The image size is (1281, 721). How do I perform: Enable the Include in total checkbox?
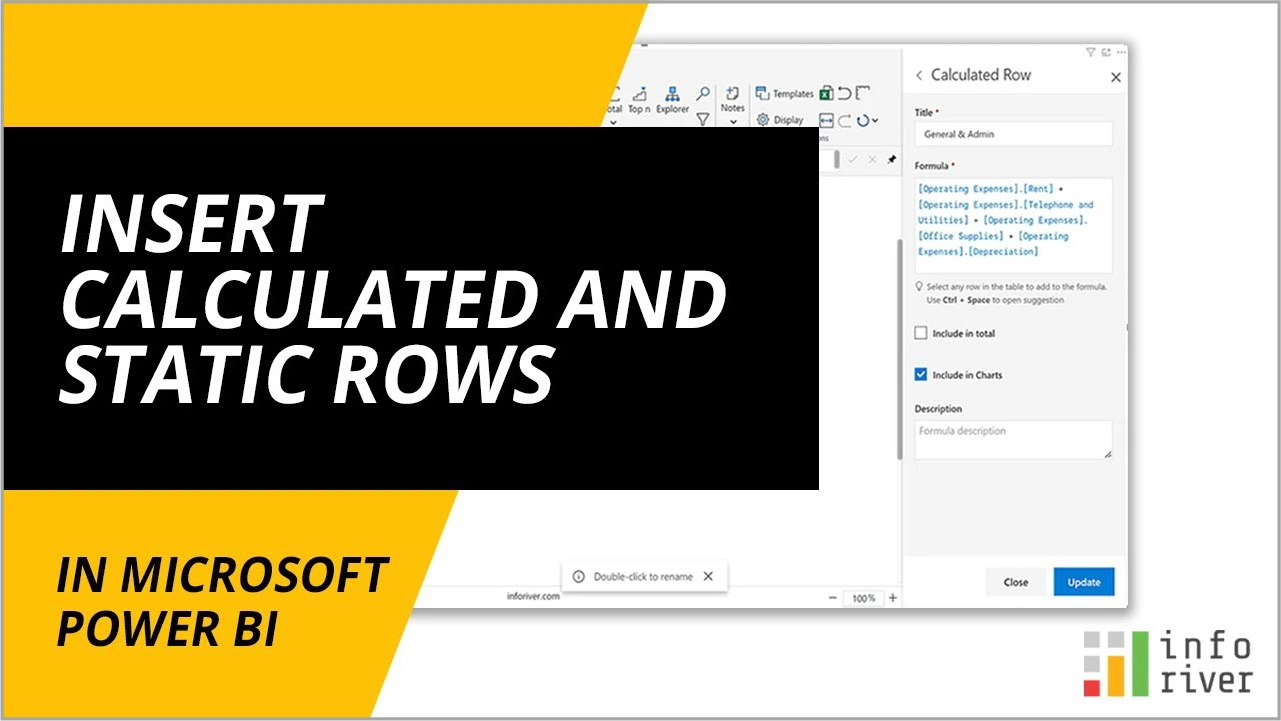[921, 333]
